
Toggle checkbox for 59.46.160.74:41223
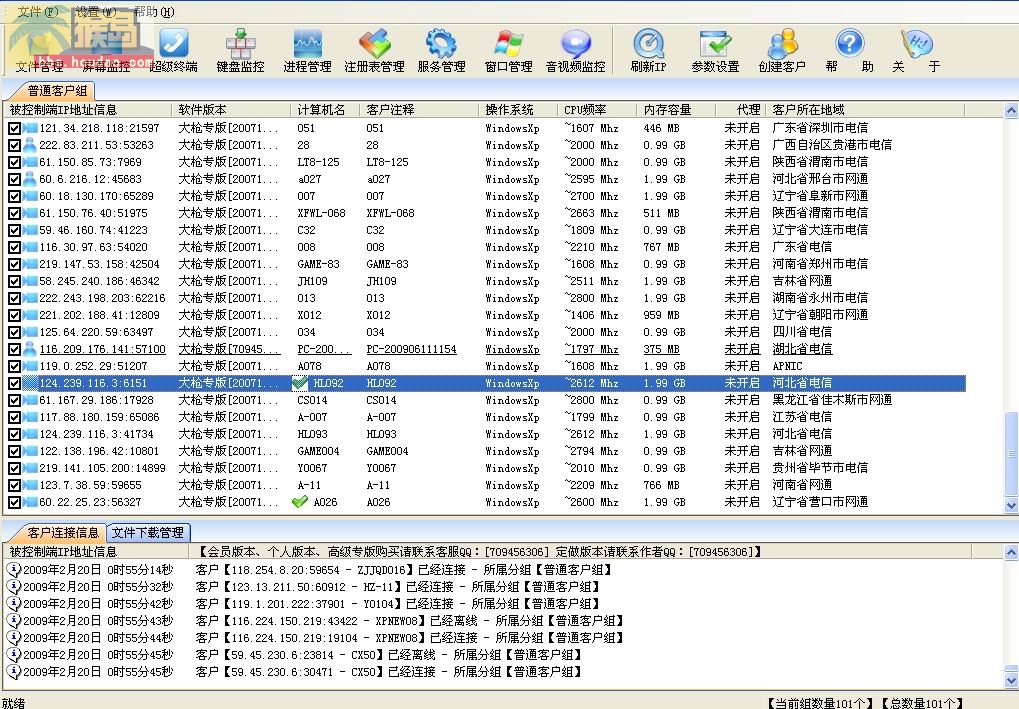(14, 230)
